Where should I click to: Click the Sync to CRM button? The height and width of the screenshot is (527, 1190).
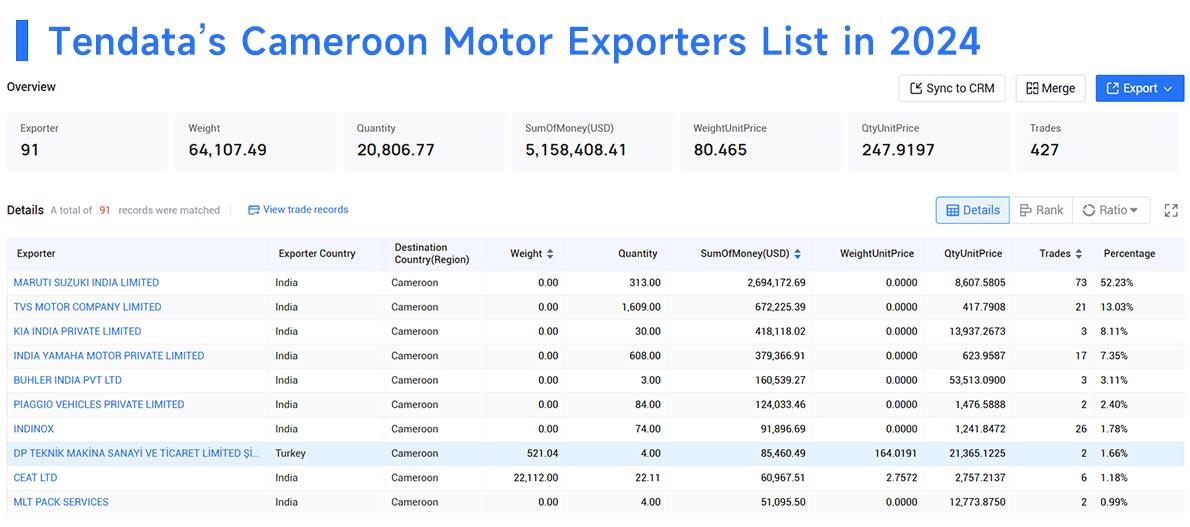tap(952, 88)
